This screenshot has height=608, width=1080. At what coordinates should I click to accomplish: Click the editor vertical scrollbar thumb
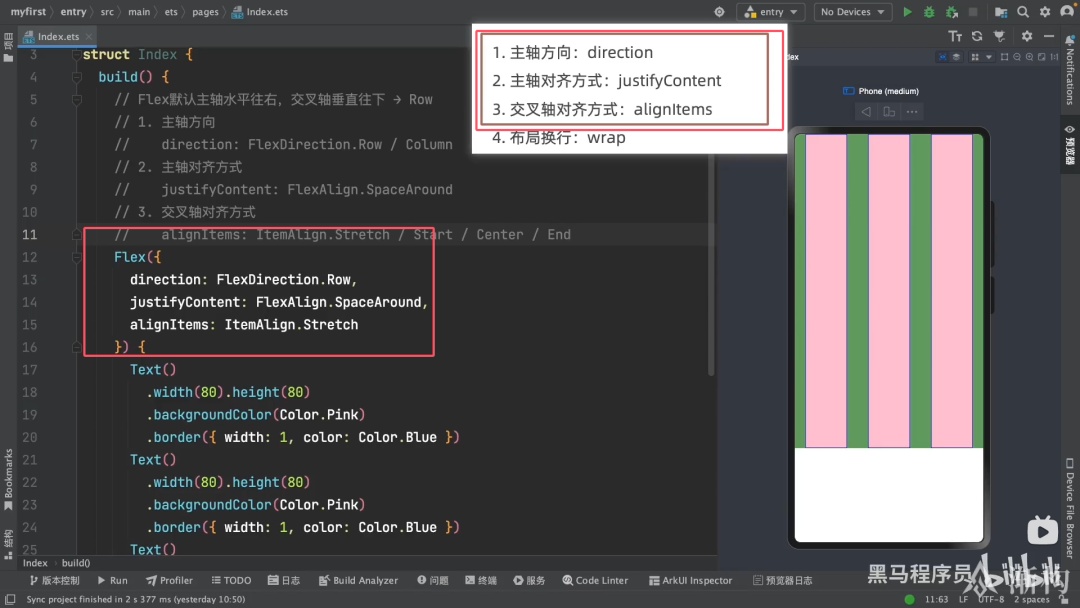pos(712,265)
